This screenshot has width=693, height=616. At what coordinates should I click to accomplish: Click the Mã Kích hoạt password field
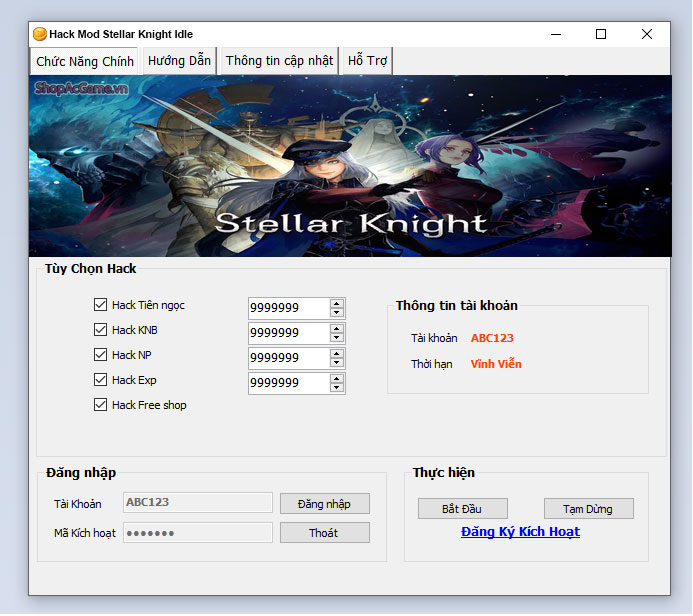(198, 533)
